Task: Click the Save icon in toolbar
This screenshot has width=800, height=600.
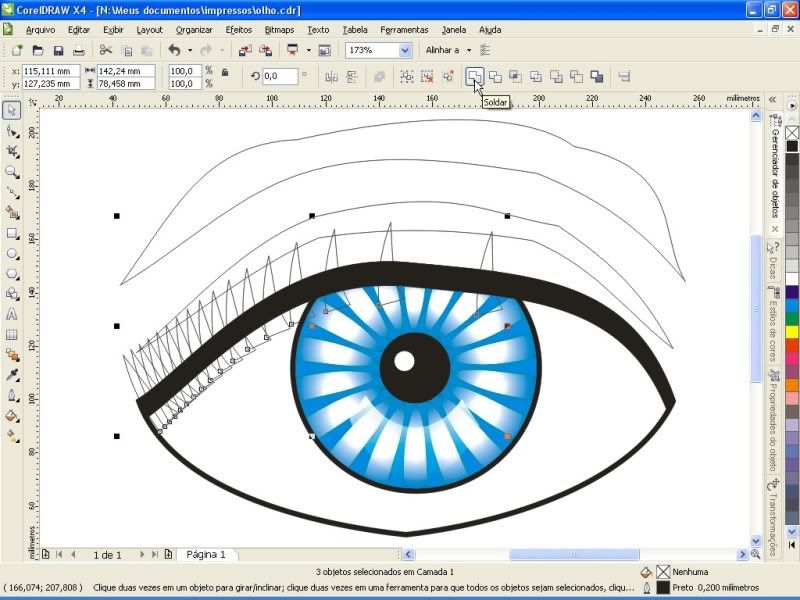Action: tap(58, 50)
